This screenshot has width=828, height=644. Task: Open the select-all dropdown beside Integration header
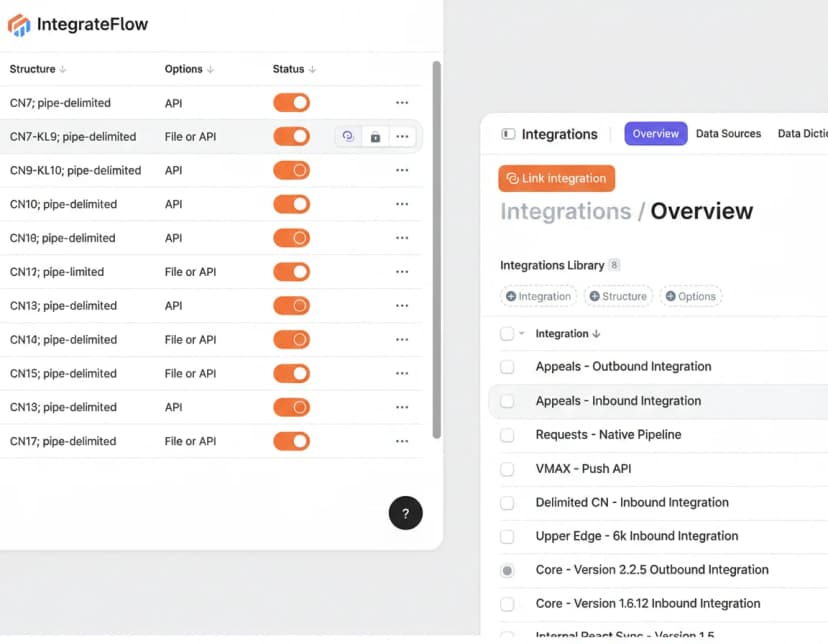pos(520,332)
